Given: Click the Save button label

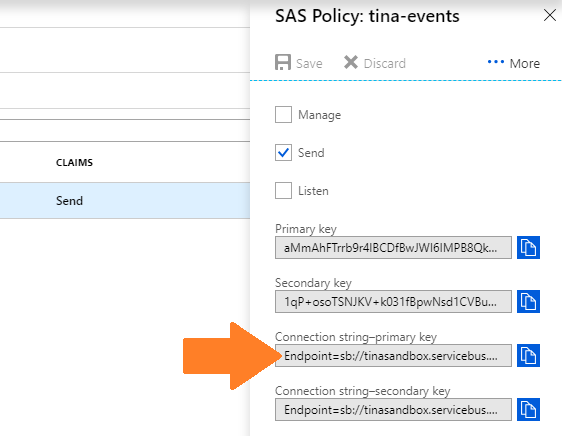Looking at the screenshot, I should 309,63.
